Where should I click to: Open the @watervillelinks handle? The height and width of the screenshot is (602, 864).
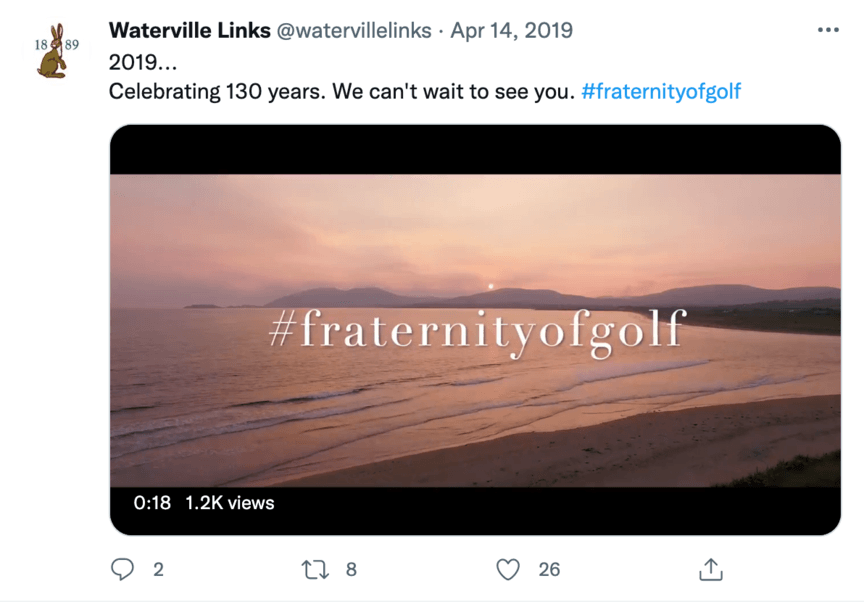tap(354, 31)
